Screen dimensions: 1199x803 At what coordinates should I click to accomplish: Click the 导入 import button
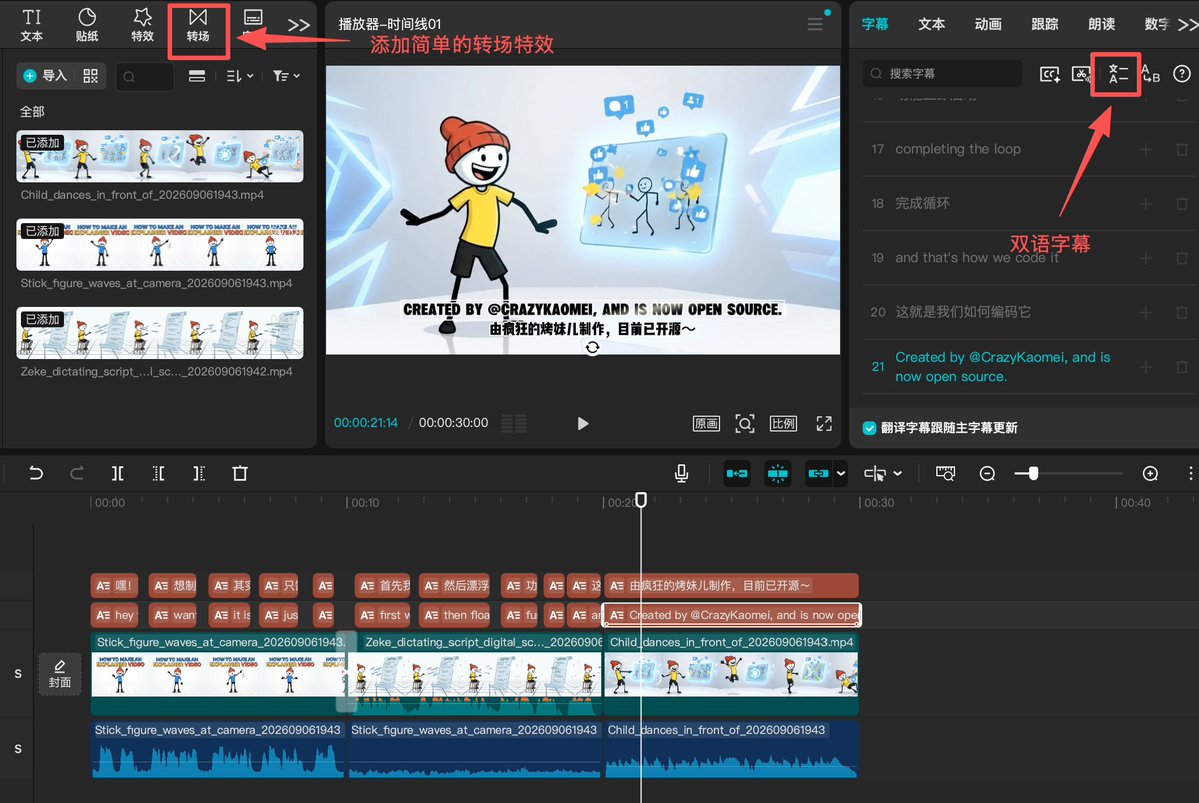coord(45,76)
